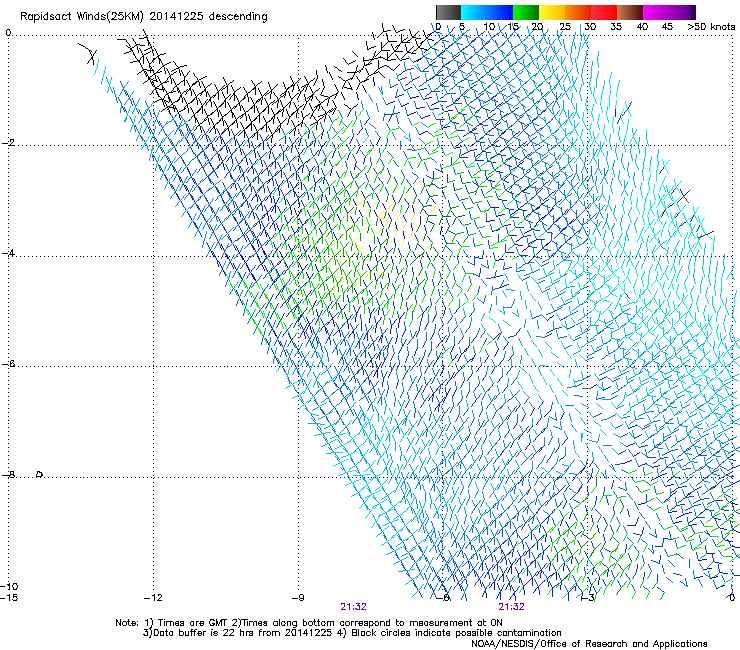Click the note line 'Times are GMT'
The height and width of the screenshot is (650, 740).
(193, 623)
